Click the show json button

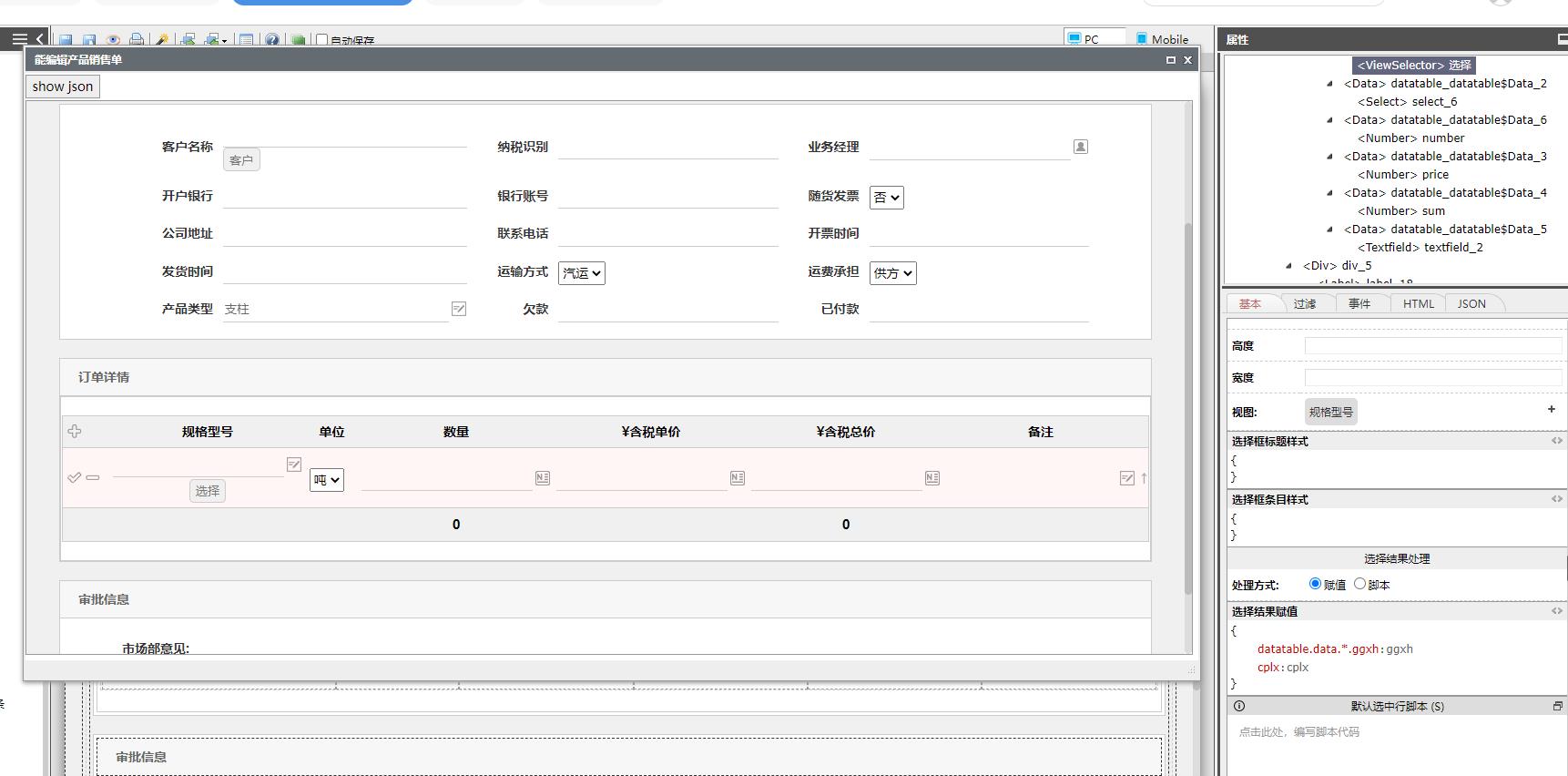click(63, 87)
